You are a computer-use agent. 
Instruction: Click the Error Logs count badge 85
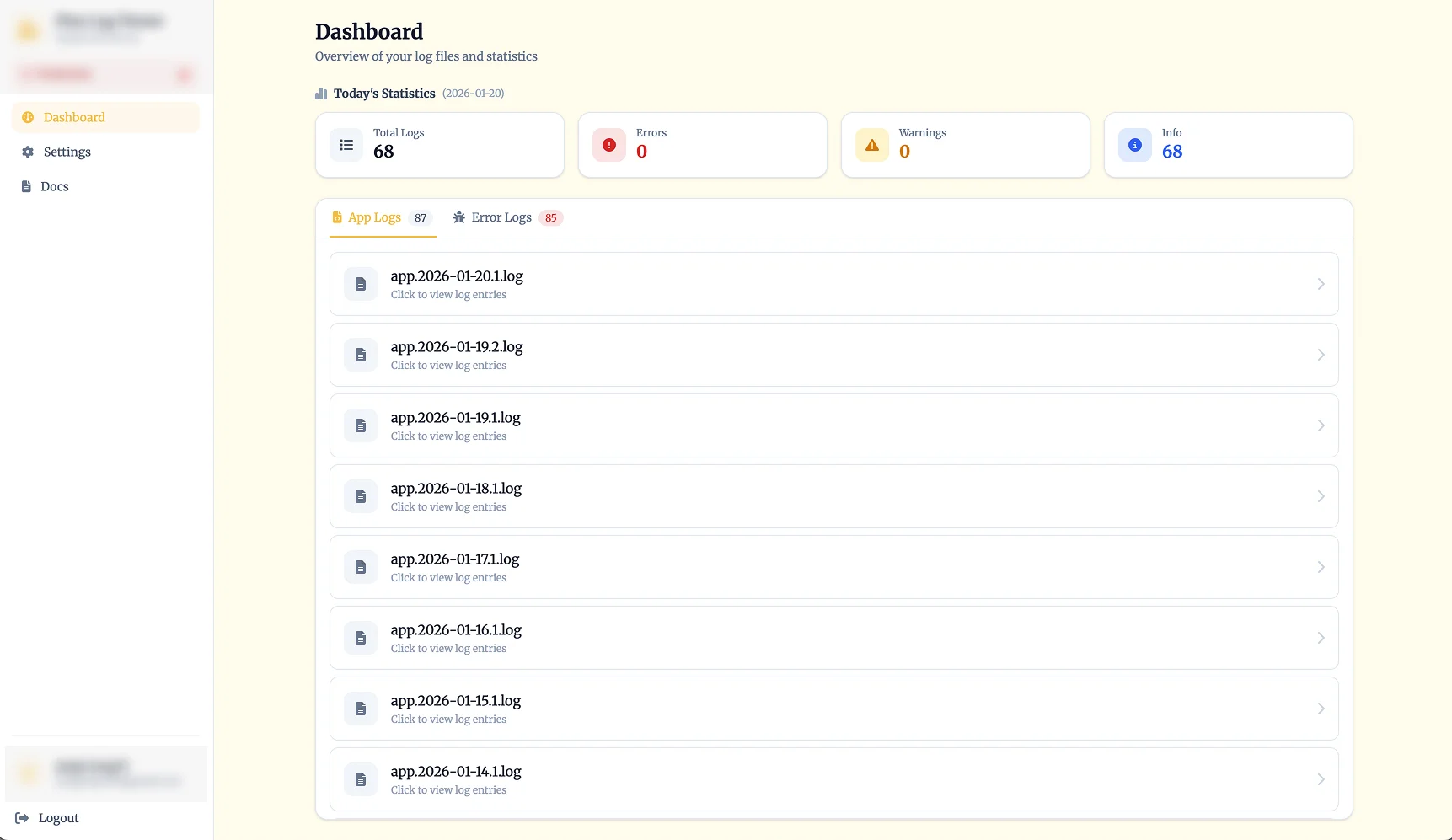point(551,218)
